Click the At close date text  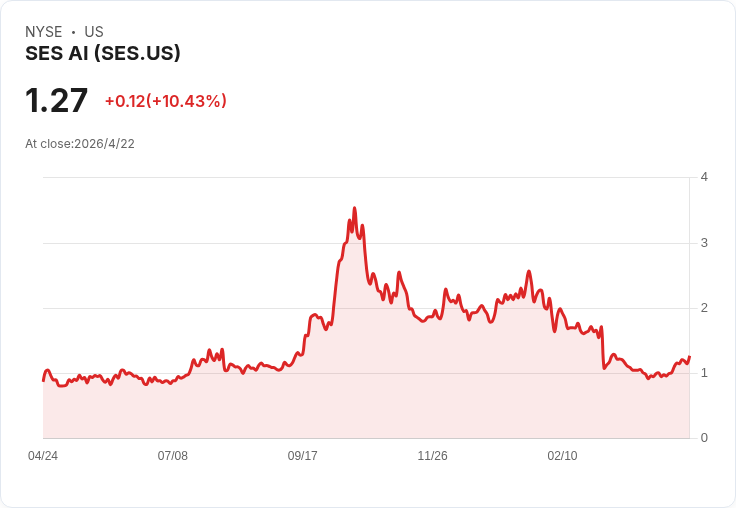click(x=80, y=143)
